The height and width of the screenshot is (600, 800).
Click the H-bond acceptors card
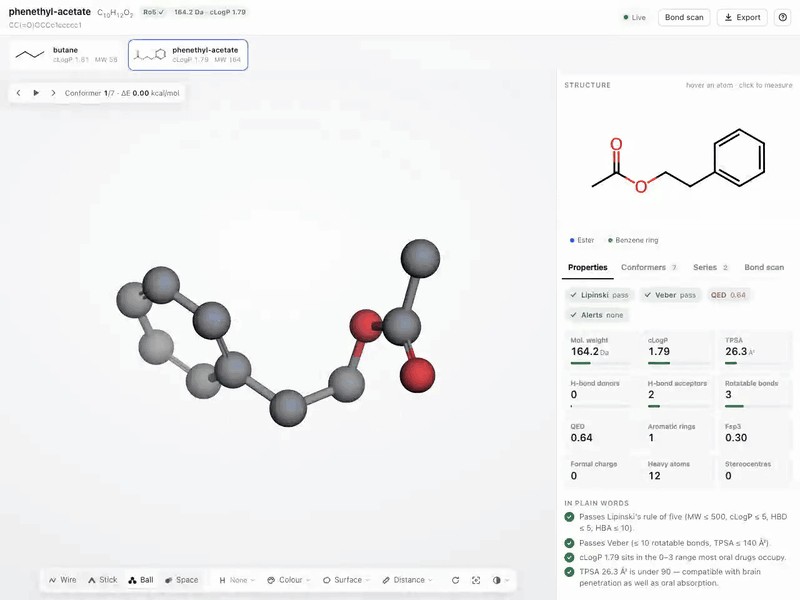point(678,393)
